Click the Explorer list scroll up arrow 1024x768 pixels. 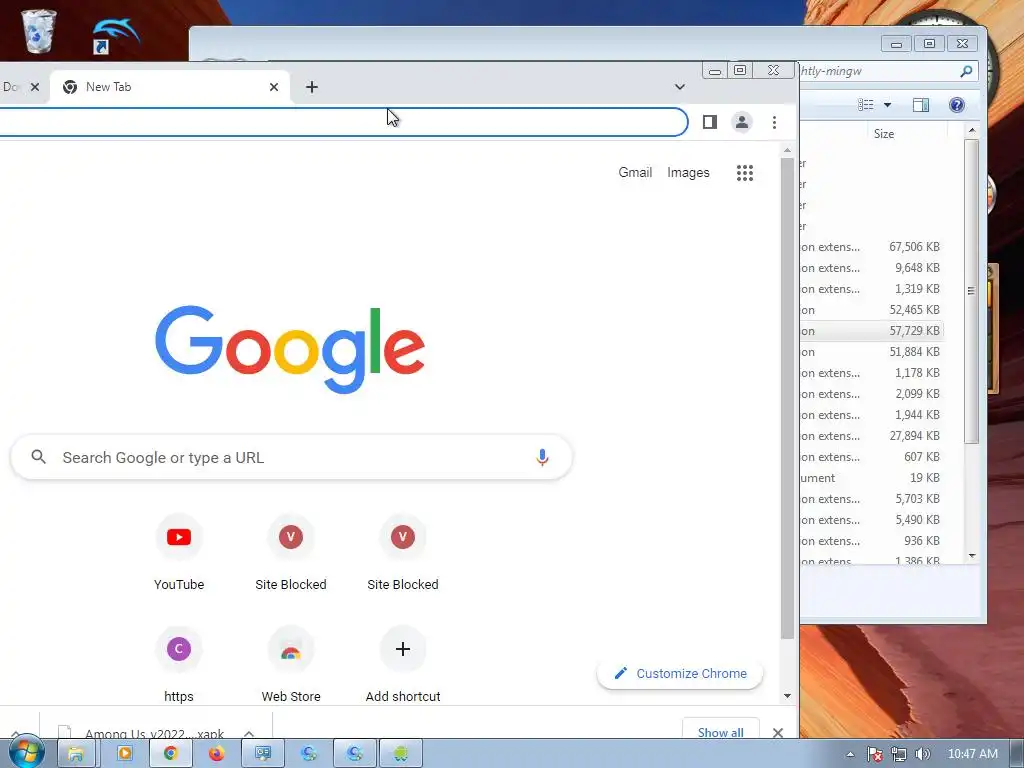pyautogui.click(x=972, y=131)
